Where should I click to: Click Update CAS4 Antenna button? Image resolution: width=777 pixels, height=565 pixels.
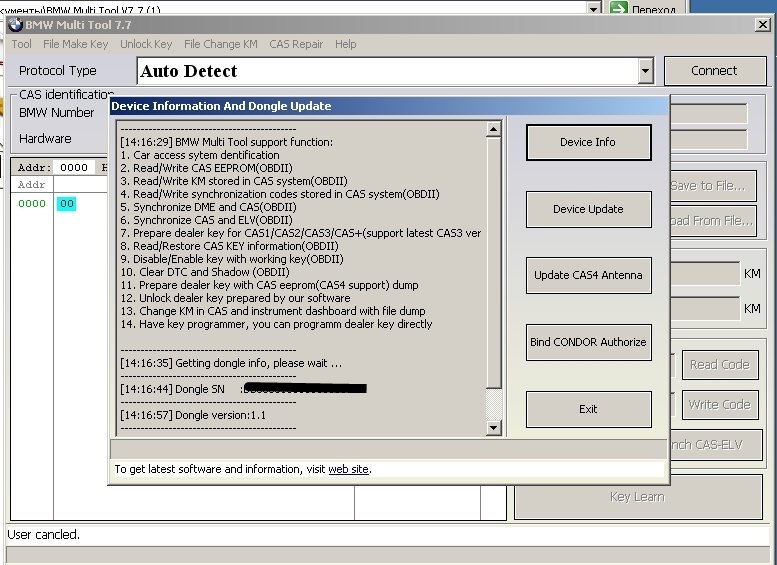coord(588,275)
